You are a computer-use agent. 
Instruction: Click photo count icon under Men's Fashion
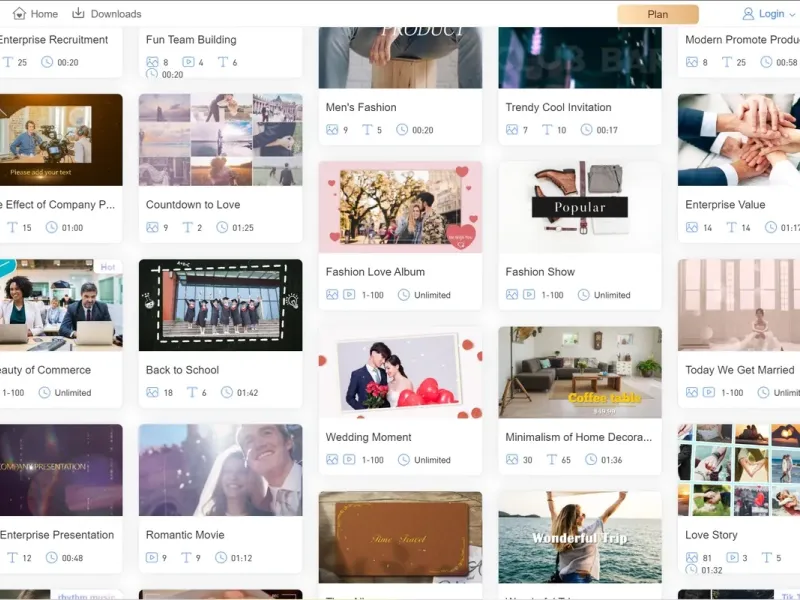click(332, 130)
